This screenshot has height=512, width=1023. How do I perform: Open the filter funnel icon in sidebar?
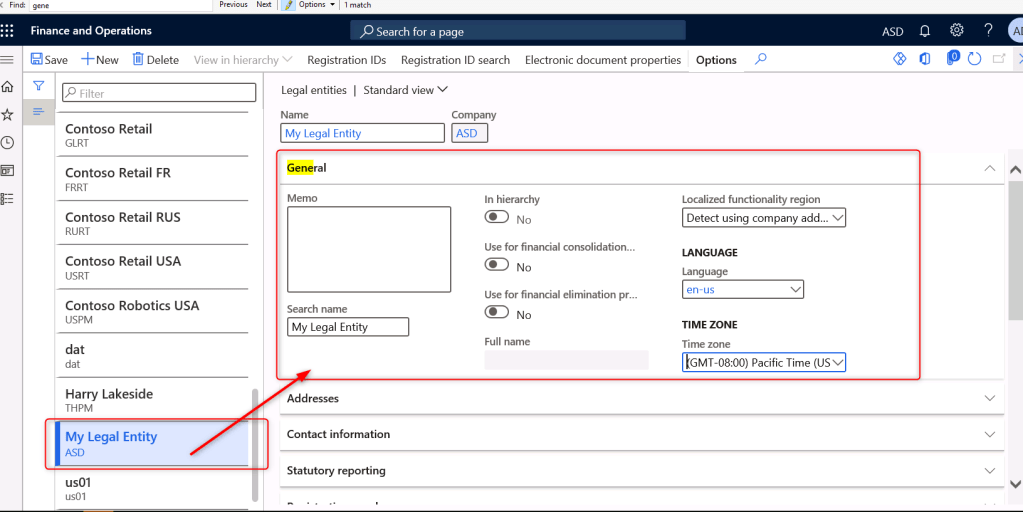[38, 87]
